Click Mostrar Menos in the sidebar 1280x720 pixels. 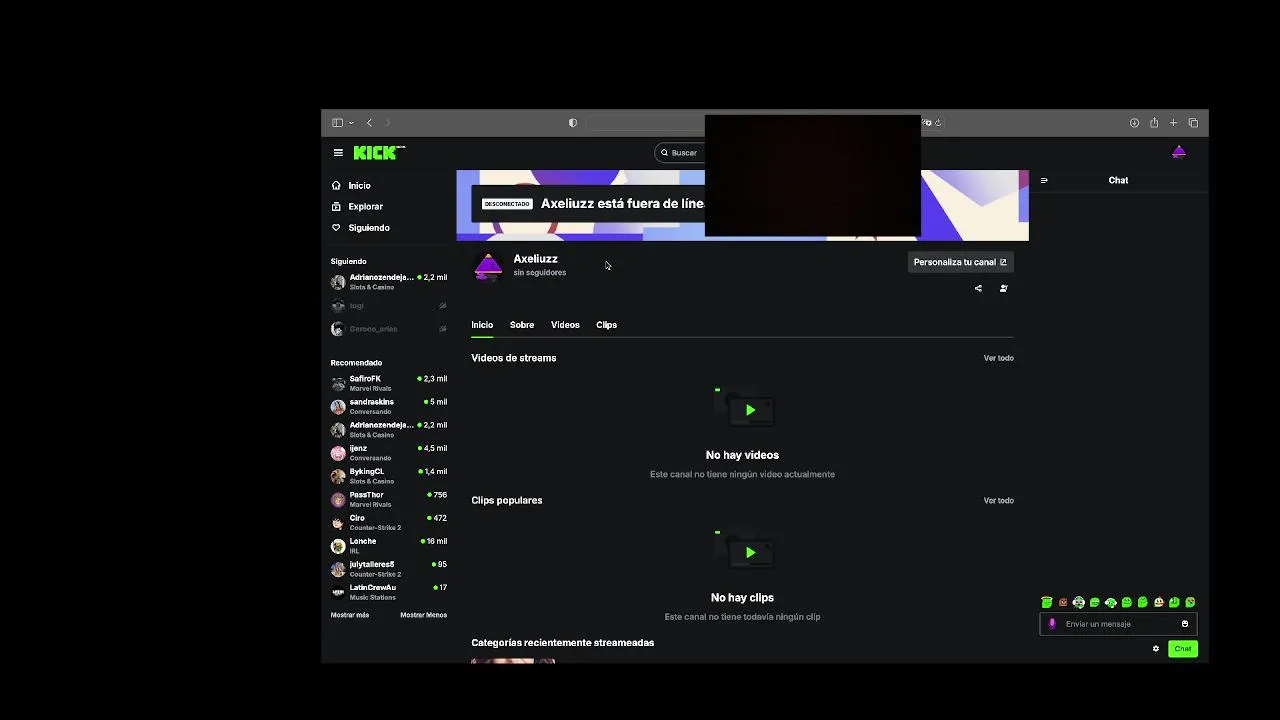(423, 615)
